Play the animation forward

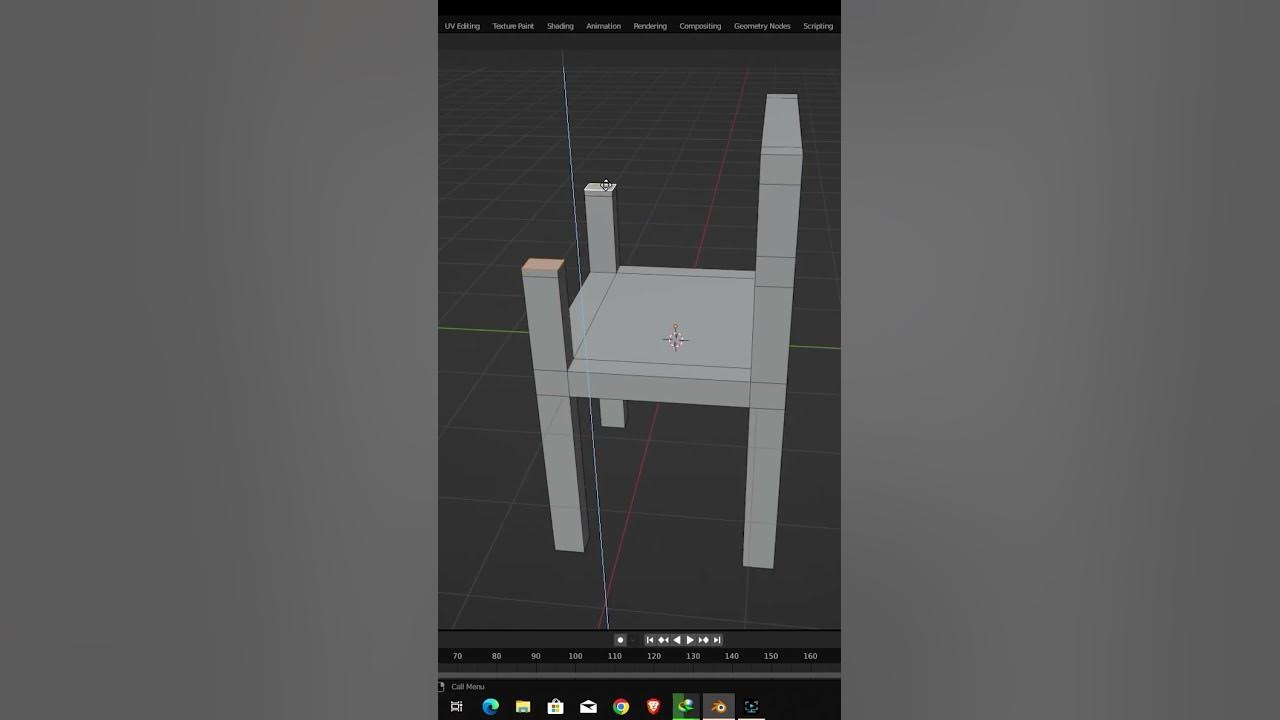pos(690,640)
